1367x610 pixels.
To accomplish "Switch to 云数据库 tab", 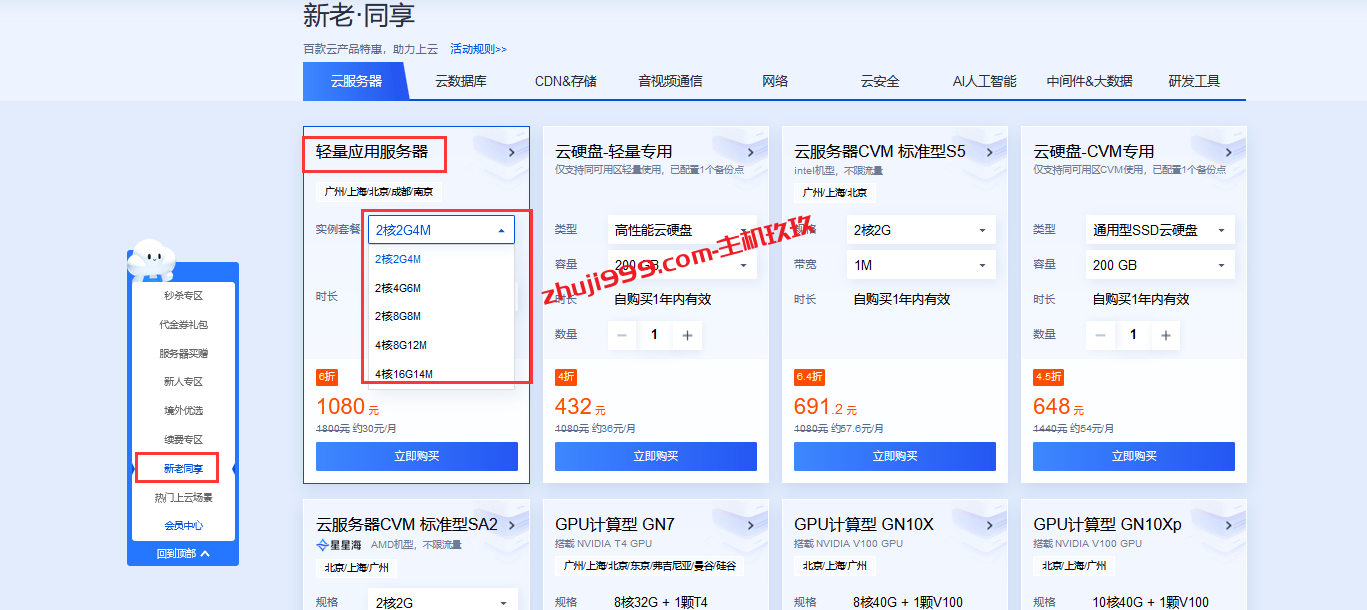I will (461, 81).
